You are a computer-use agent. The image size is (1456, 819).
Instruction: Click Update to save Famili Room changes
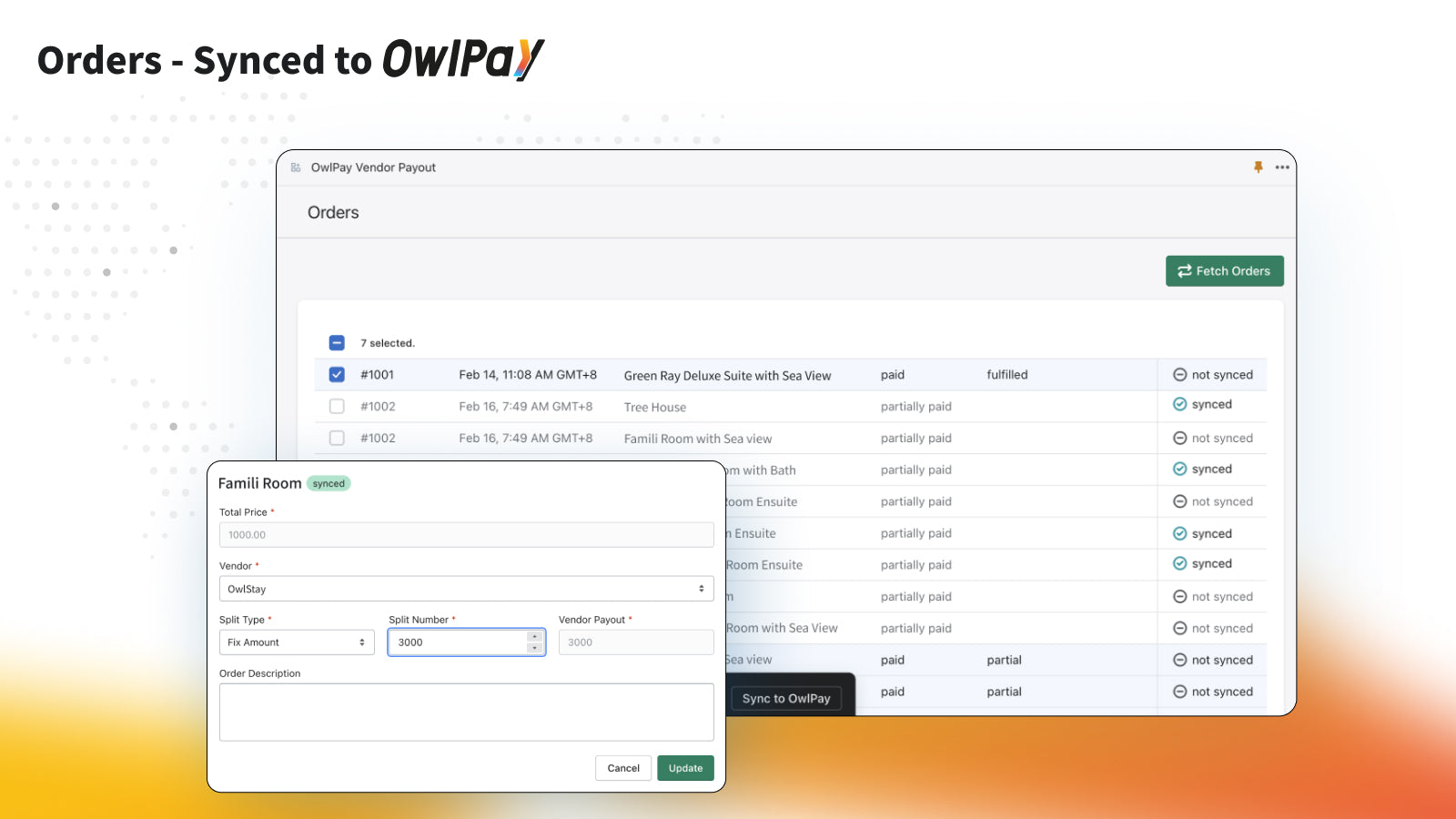pos(685,767)
